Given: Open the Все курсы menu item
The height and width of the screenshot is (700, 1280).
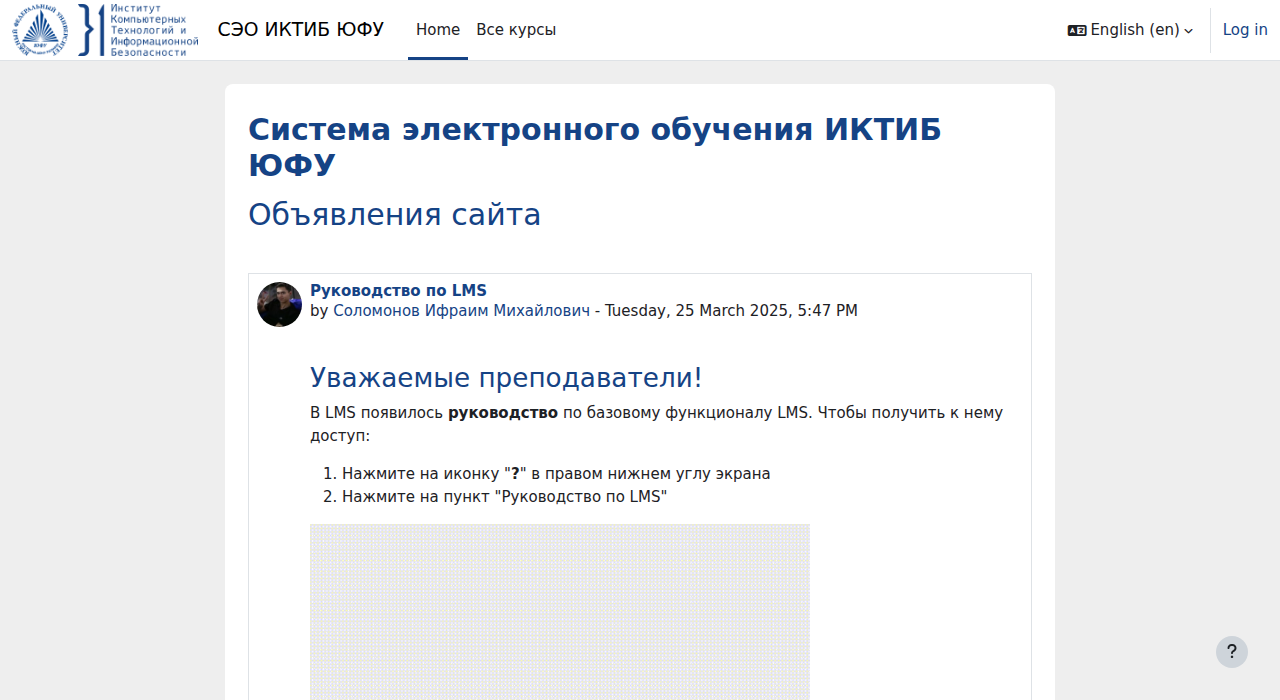Looking at the screenshot, I should 516,30.
